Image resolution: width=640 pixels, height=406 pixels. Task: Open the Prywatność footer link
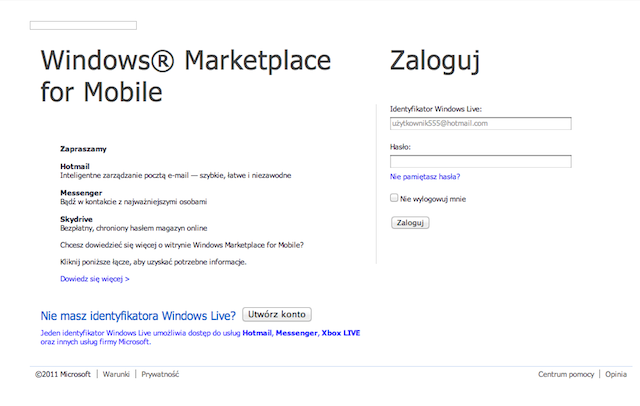click(160, 374)
